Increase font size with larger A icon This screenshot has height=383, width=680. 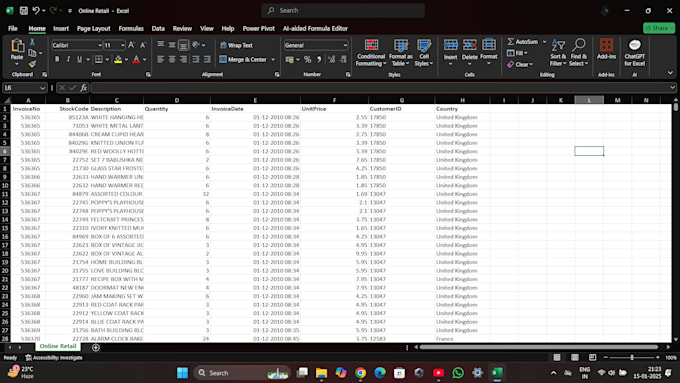(132, 45)
